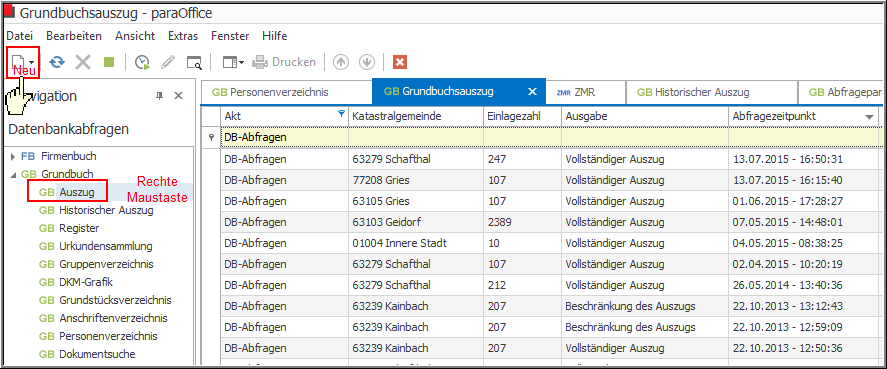This screenshot has height=369, width=887.
Task: Sort by Katastralgemeinde column header
Action: tap(415, 116)
